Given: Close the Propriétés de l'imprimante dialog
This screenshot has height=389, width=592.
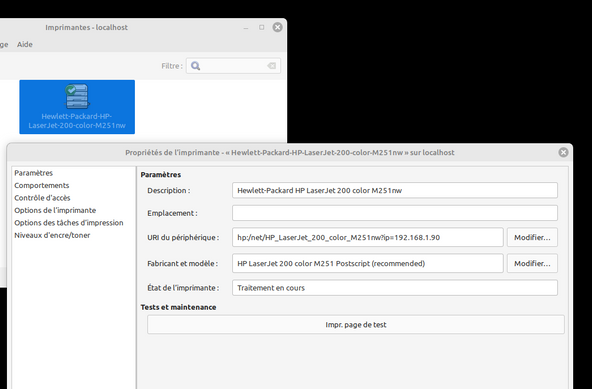Looking at the screenshot, I should click(563, 152).
